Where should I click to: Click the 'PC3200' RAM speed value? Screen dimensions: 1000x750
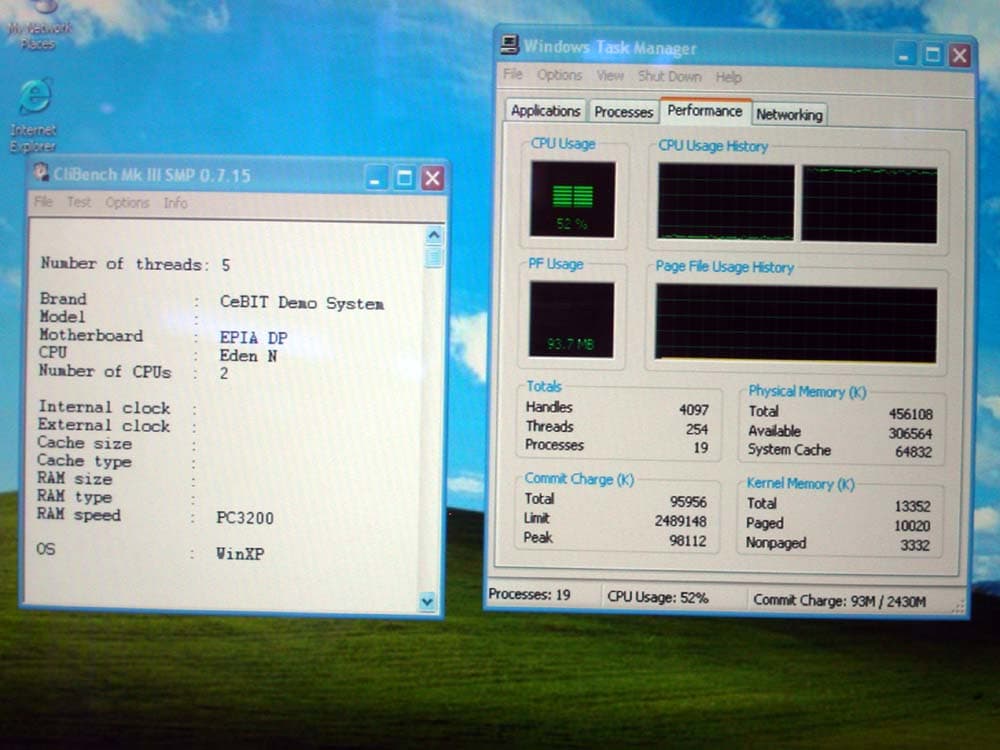tap(245, 518)
